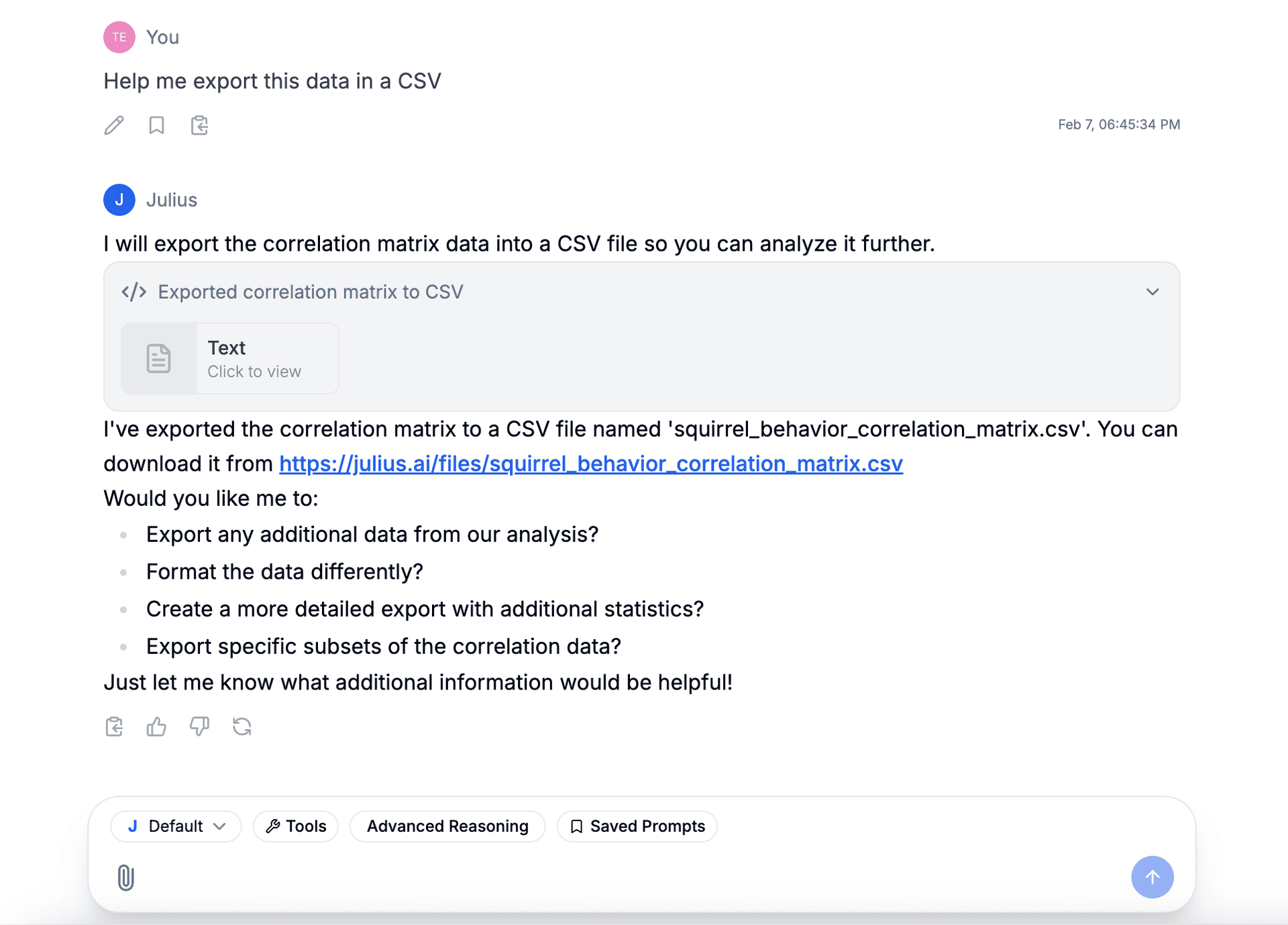Screen dimensions: 1288x925
Task: Attach a file using the paperclip icon
Action: coord(125,877)
